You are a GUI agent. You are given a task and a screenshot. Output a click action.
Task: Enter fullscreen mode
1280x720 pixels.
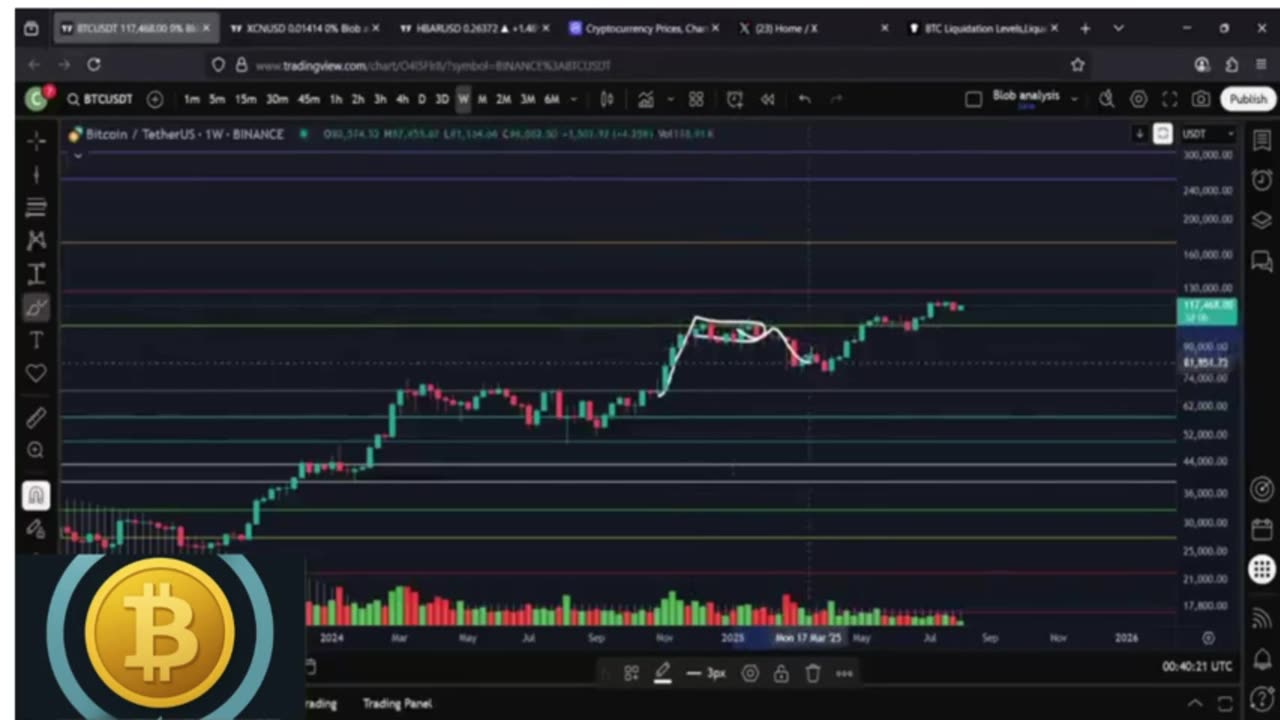pyautogui.click(x=1170, y=99)
